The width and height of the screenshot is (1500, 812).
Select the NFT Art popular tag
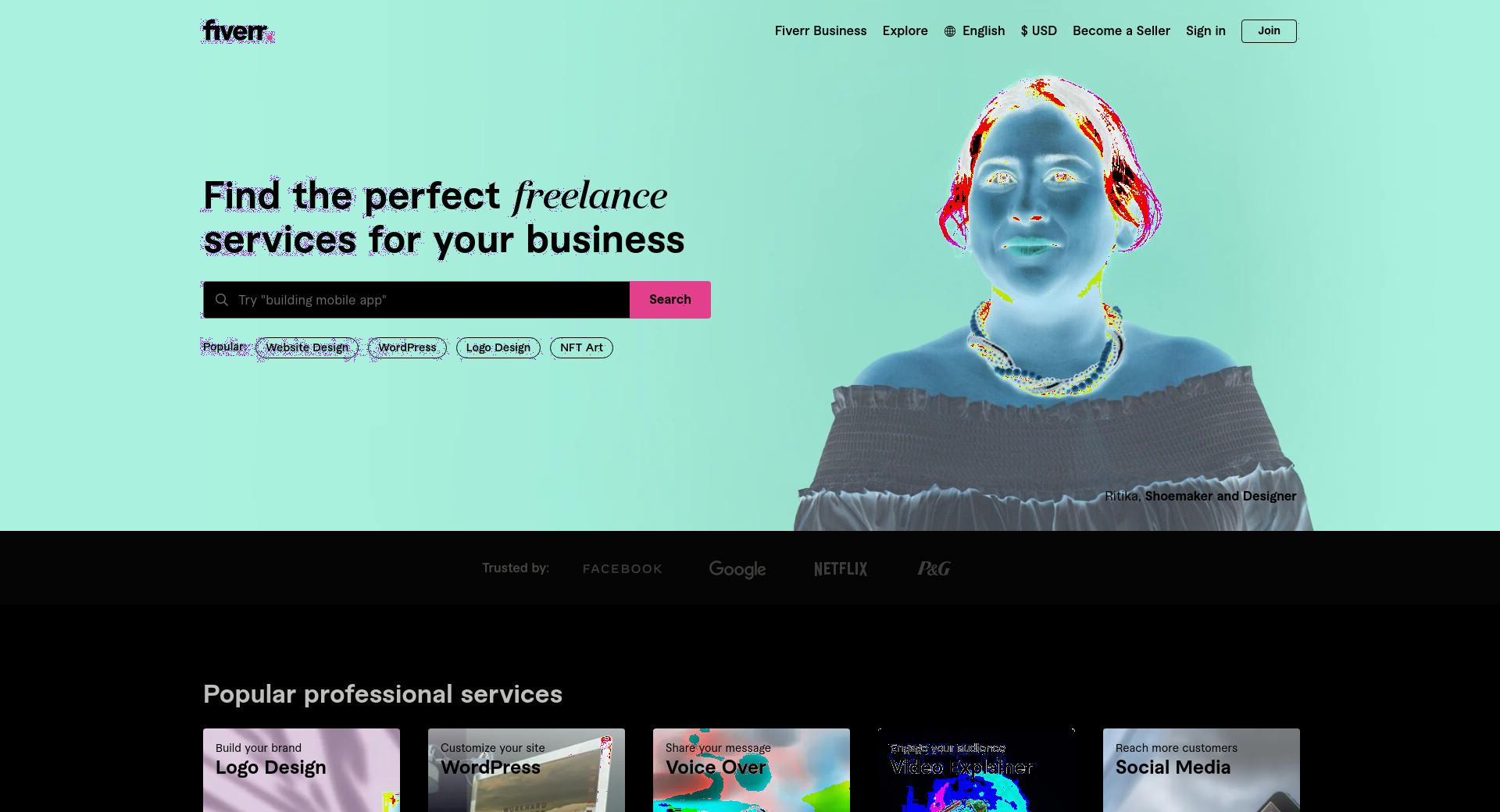coord(581,348)
